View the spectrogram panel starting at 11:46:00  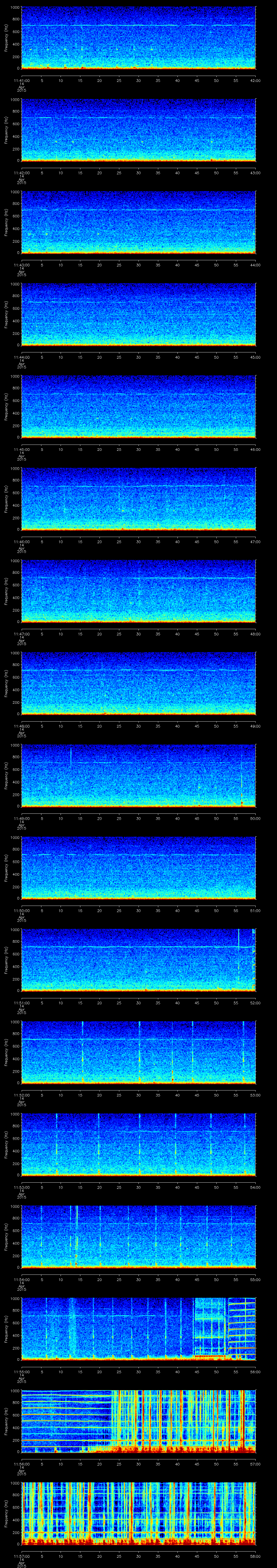pyautogui.click(x=139, y=499)
